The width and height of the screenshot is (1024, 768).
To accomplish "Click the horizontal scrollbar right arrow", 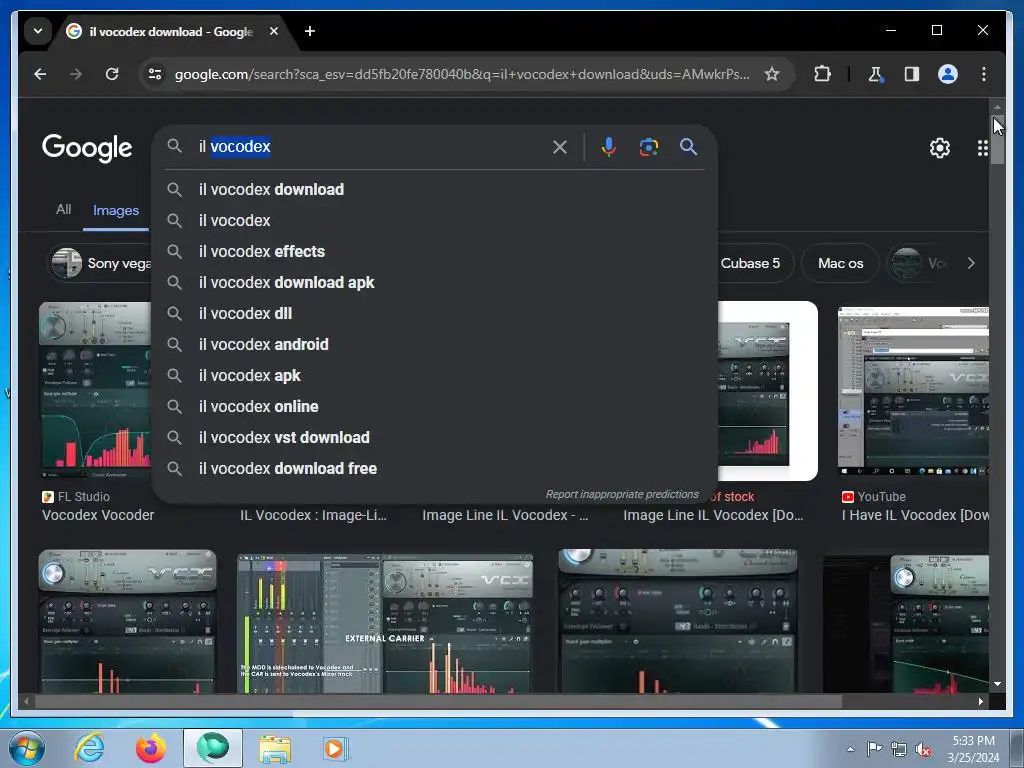I will point(981,701).
